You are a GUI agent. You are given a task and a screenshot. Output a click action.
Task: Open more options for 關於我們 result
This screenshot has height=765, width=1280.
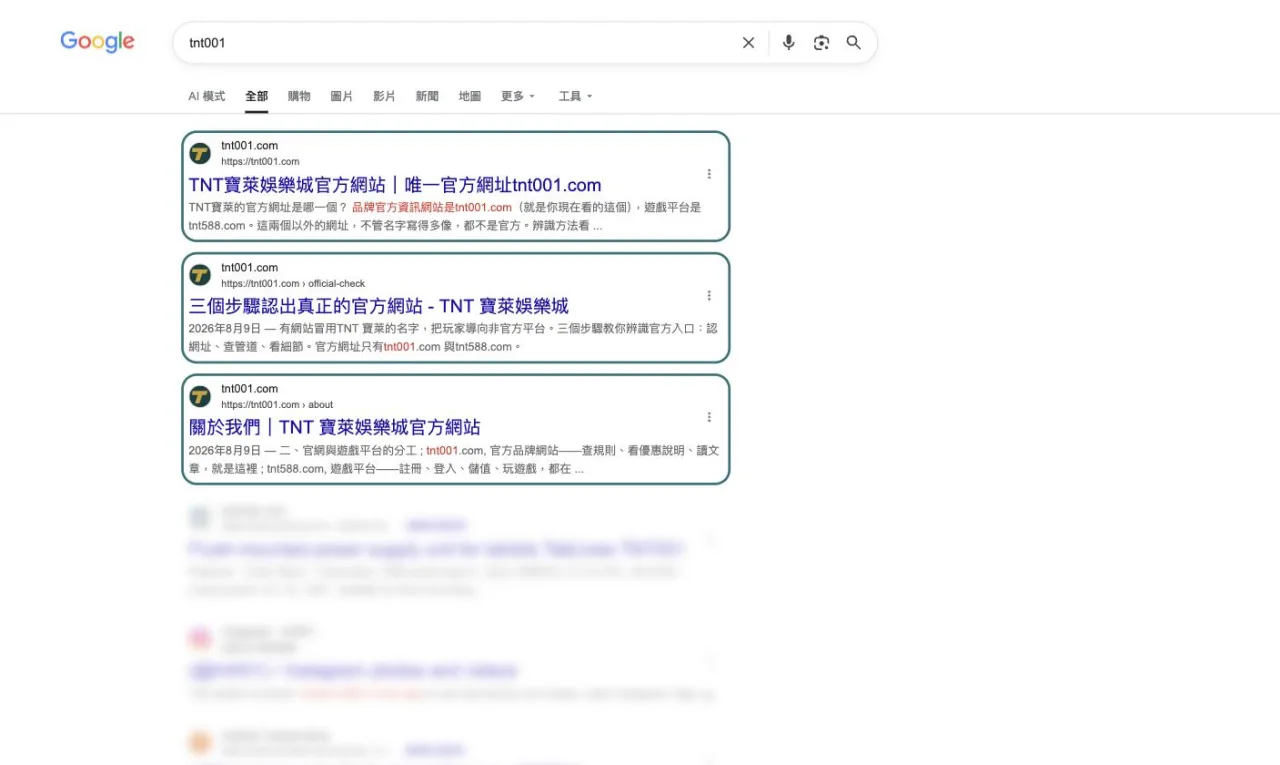pyautogui.click(x=709, y=417)
